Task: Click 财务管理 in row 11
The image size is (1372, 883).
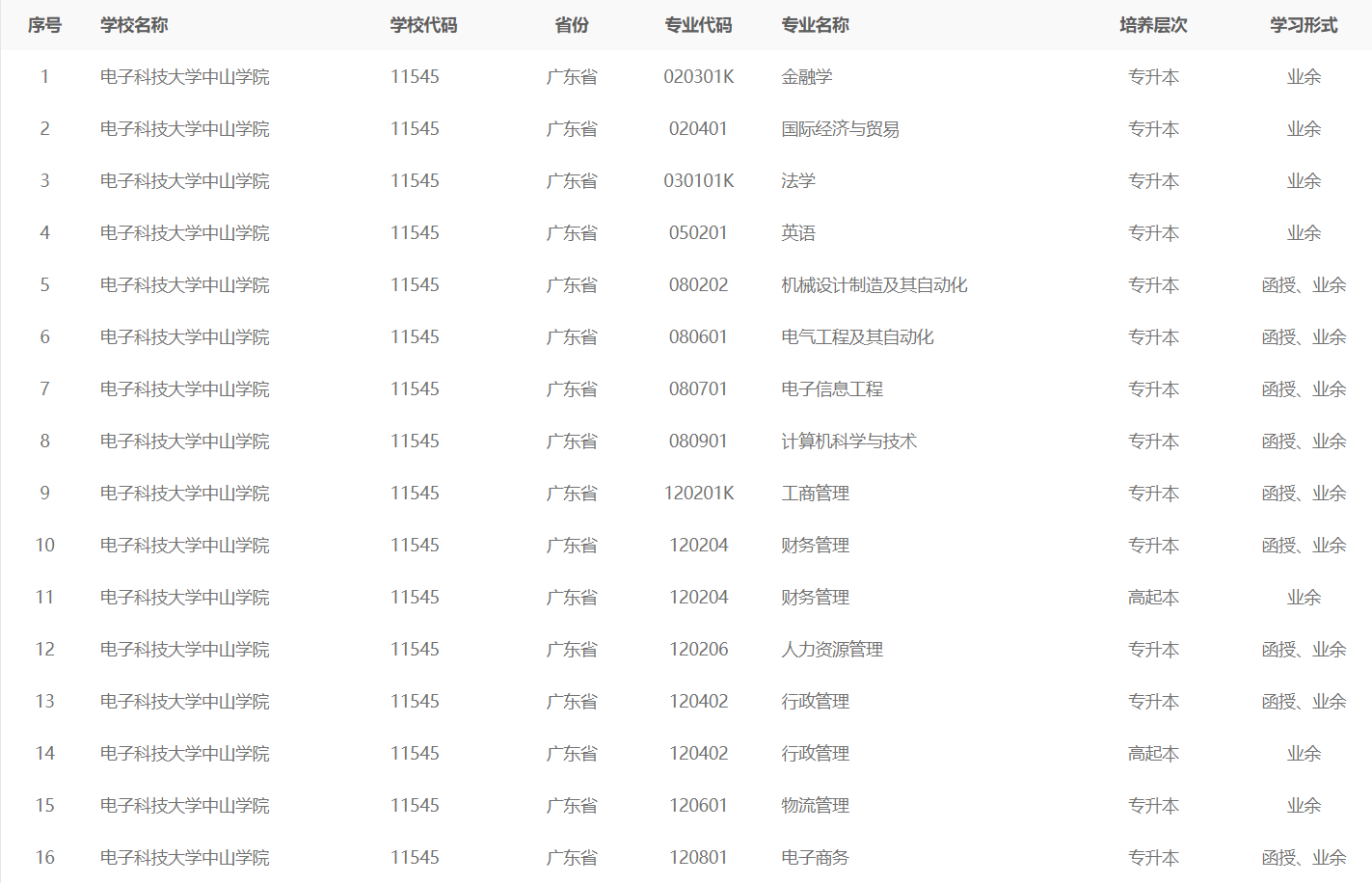Action: coord(815,598)
